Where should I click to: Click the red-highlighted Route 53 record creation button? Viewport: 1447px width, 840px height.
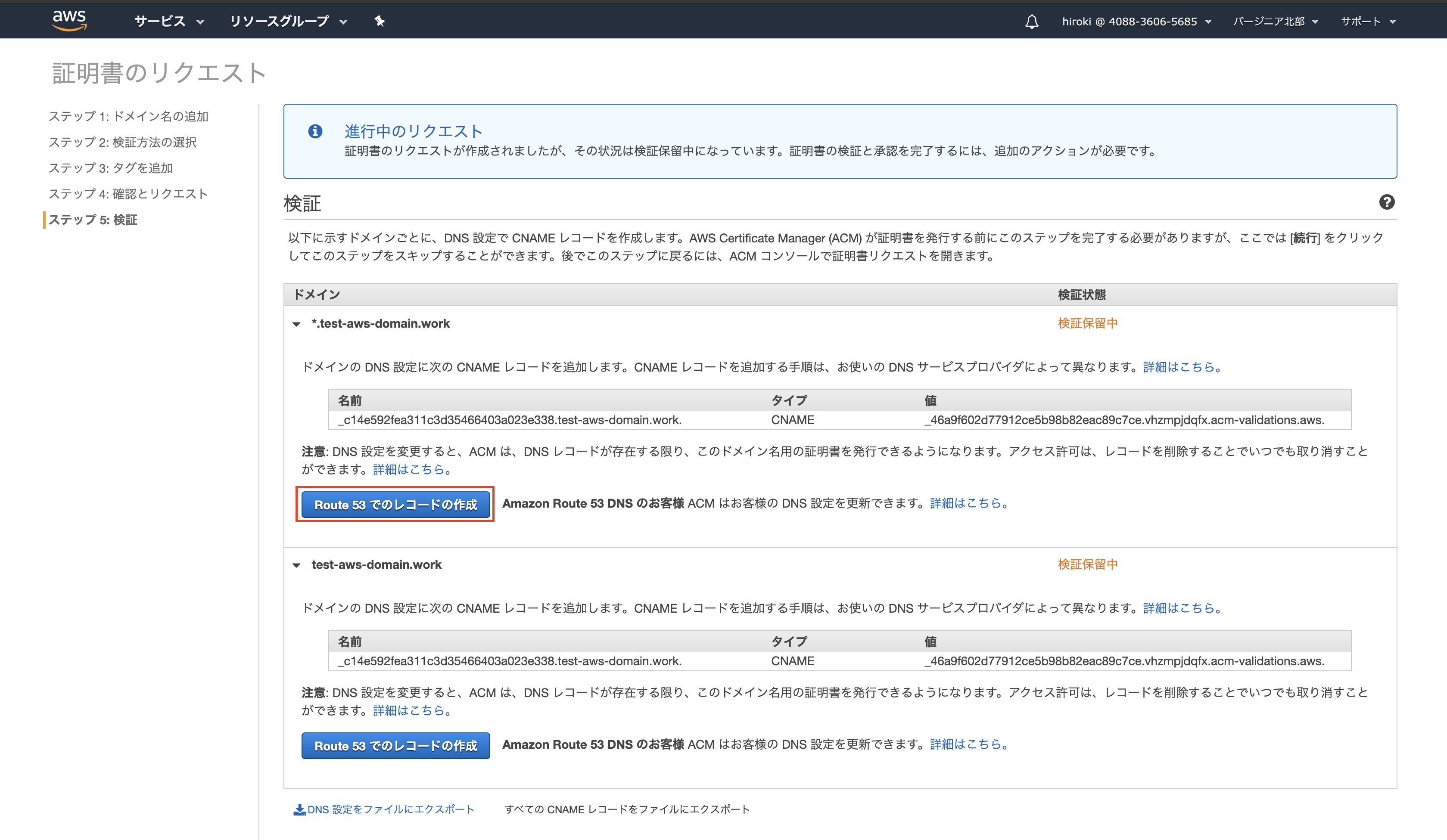pyautogui.click(x=395, y=504)
